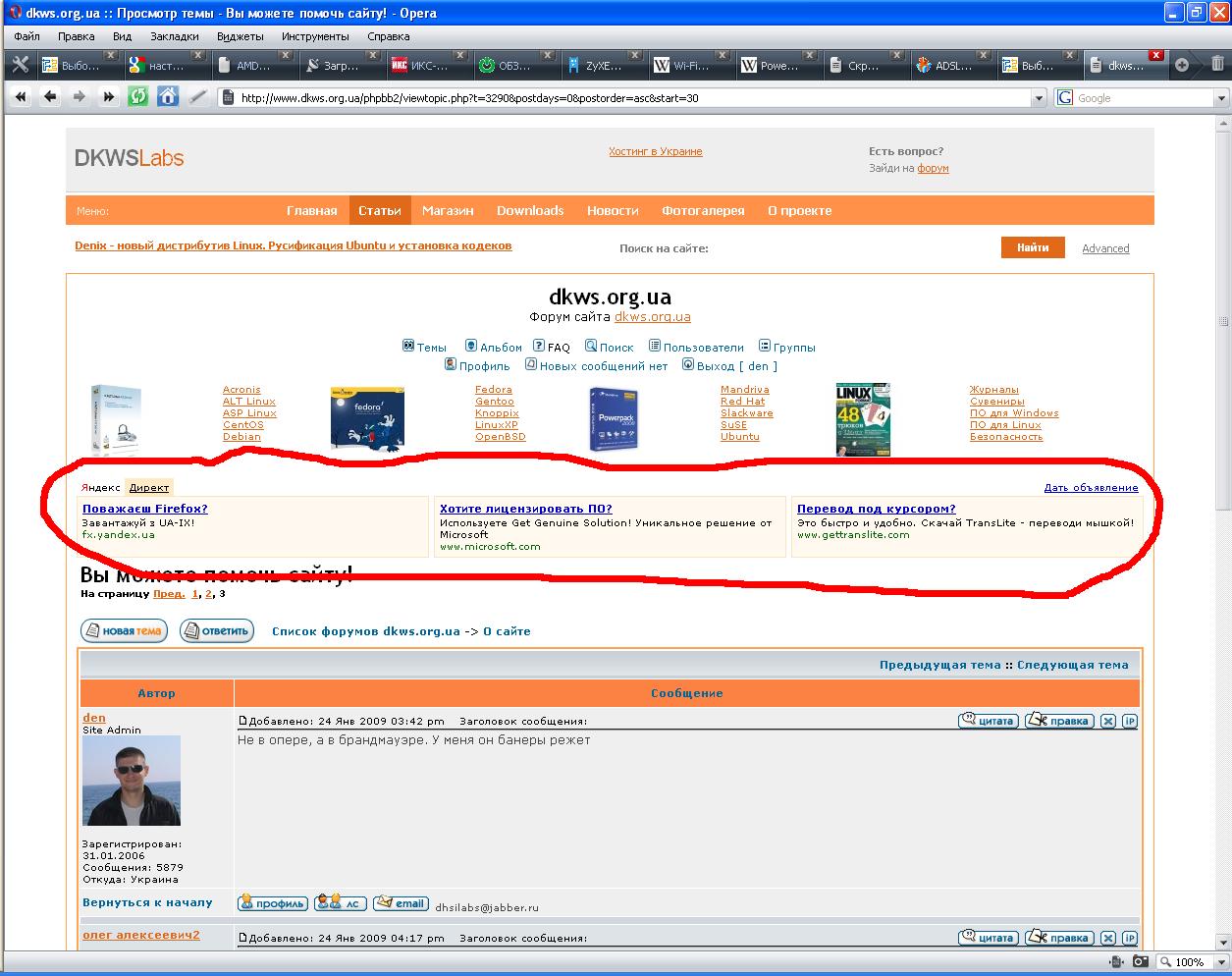The image size is (1232, 976).
Task: Click the Linux magazine cover thumbnail
Action: tap(864, 419)
